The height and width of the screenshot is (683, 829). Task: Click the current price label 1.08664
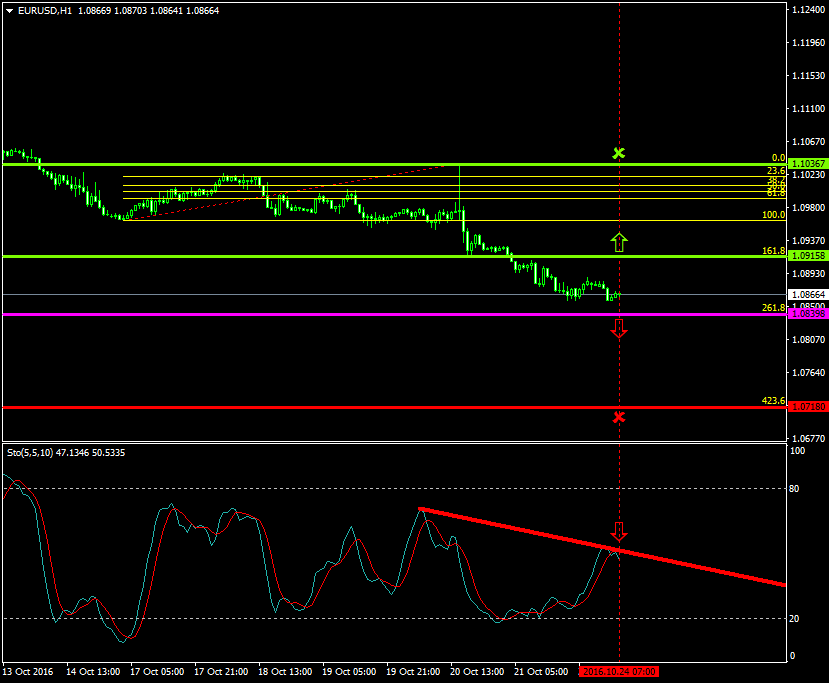(x=806, y=295)
